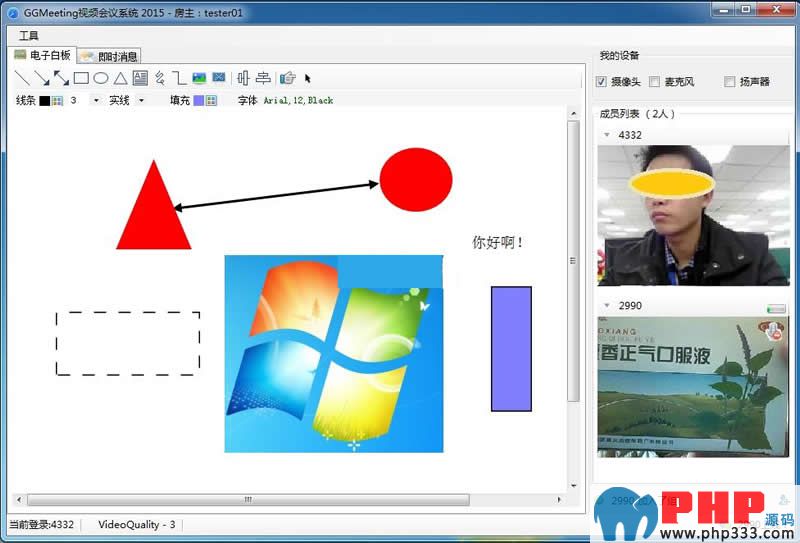Click the audio level indicator beside 2990
Viewport: 800px width, 543px height.
click(776, 309)
